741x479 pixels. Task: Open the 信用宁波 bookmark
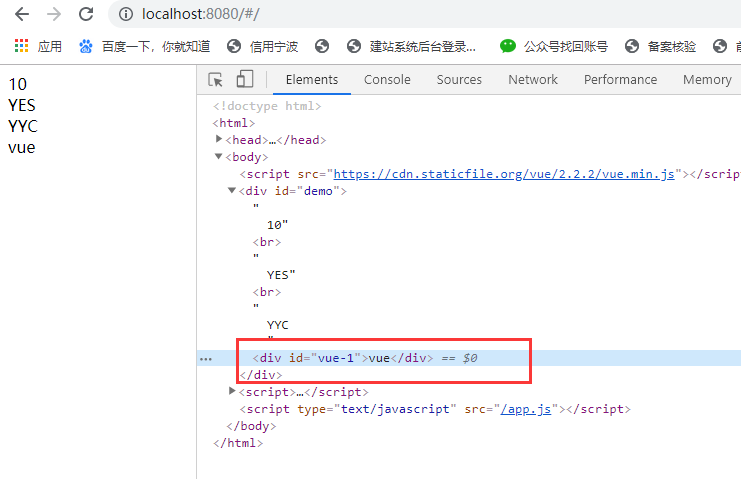click(x=262, y=46)
